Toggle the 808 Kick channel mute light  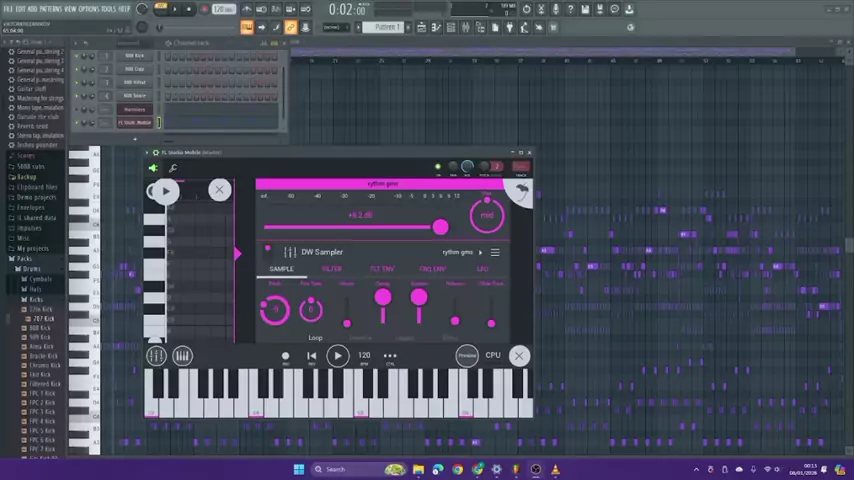[x=77, y=56]
